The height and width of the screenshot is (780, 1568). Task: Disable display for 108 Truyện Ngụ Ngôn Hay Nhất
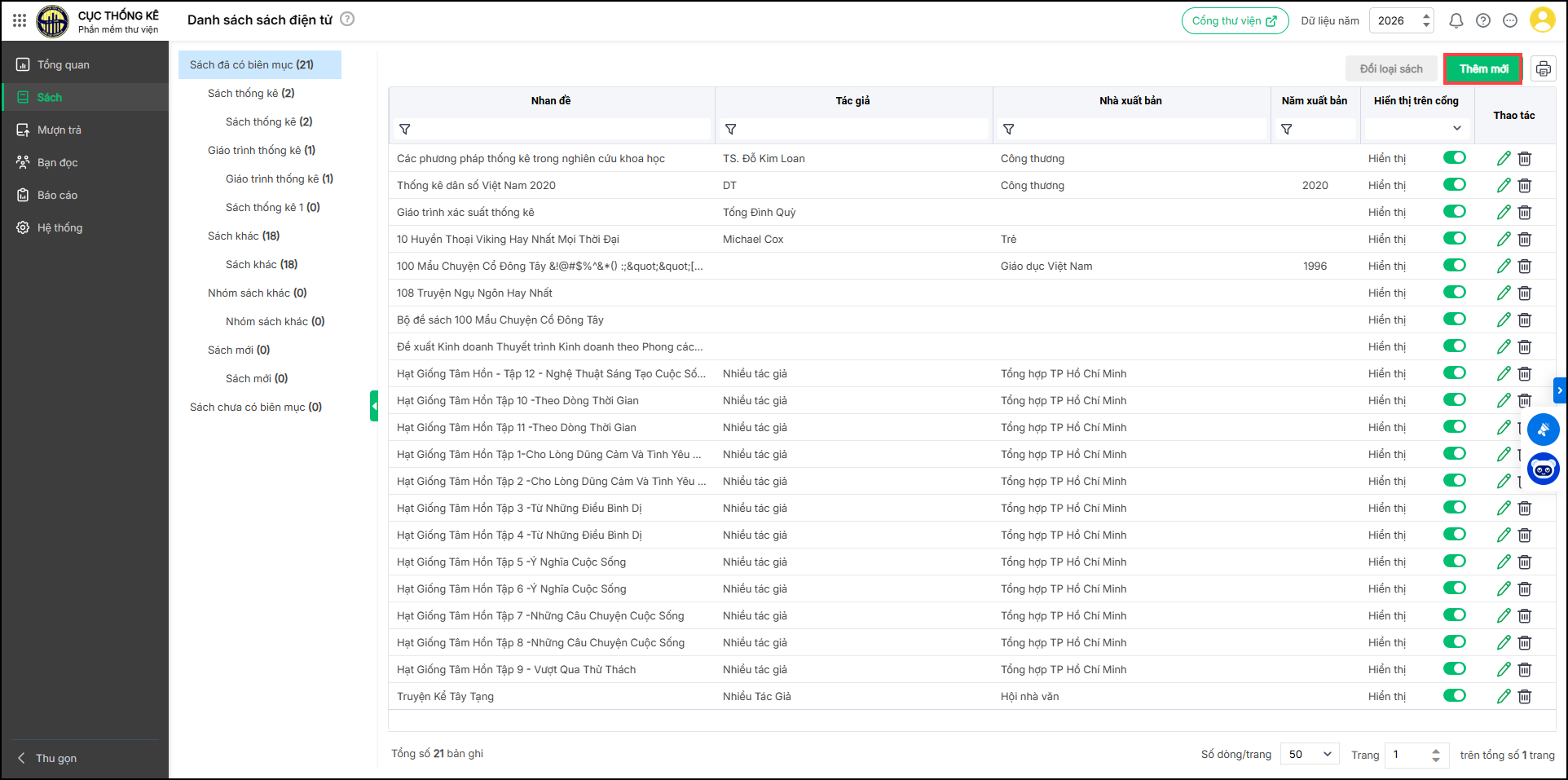tap(1454, 293)
